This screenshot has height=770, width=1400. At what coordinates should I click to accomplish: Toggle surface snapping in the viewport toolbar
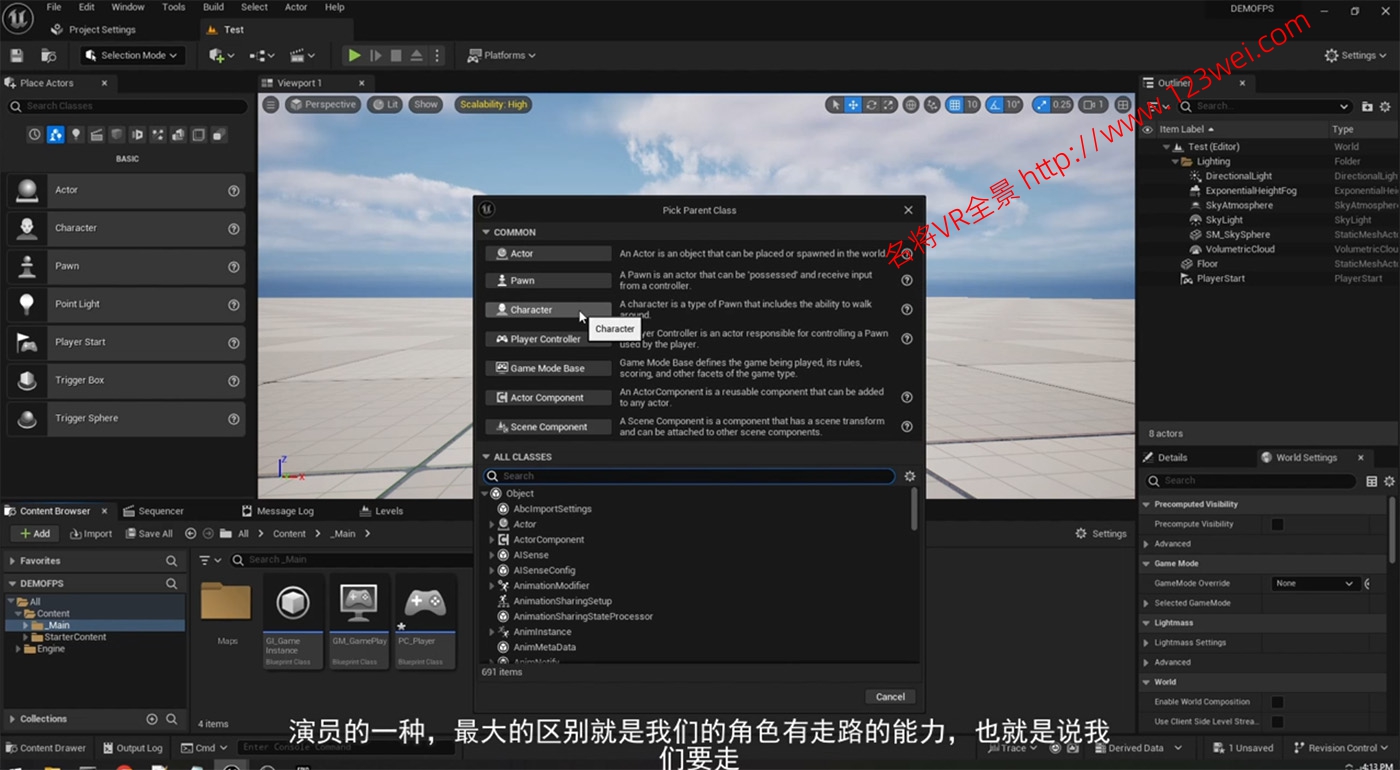[x=932, y=104]
